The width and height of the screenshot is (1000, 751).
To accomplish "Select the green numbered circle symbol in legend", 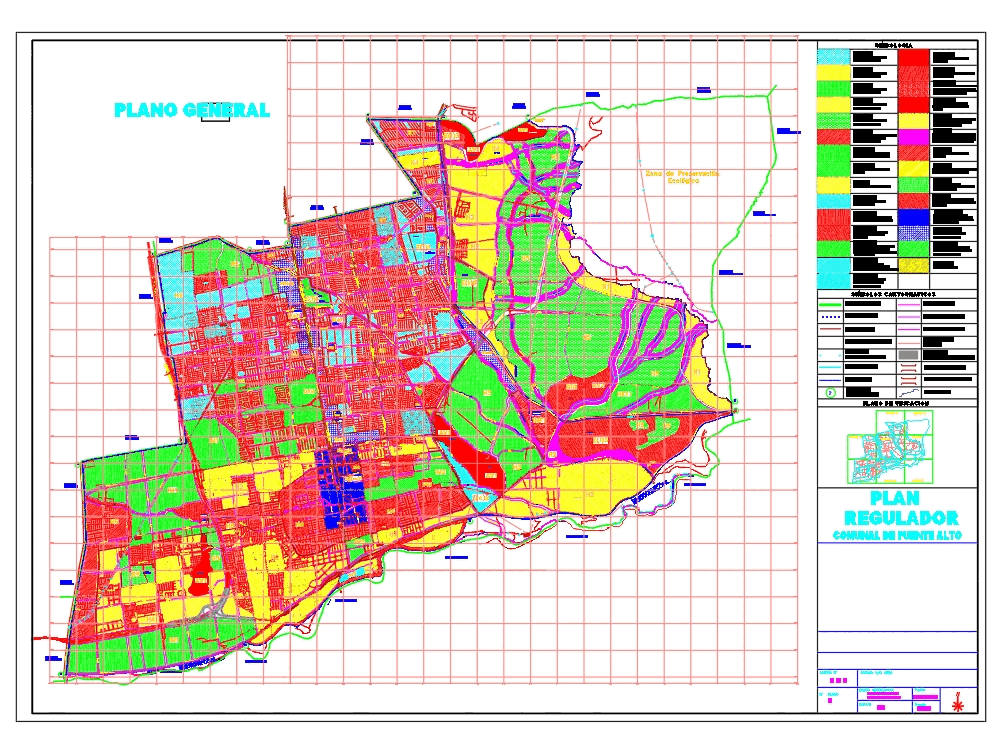I will point(828,393).
